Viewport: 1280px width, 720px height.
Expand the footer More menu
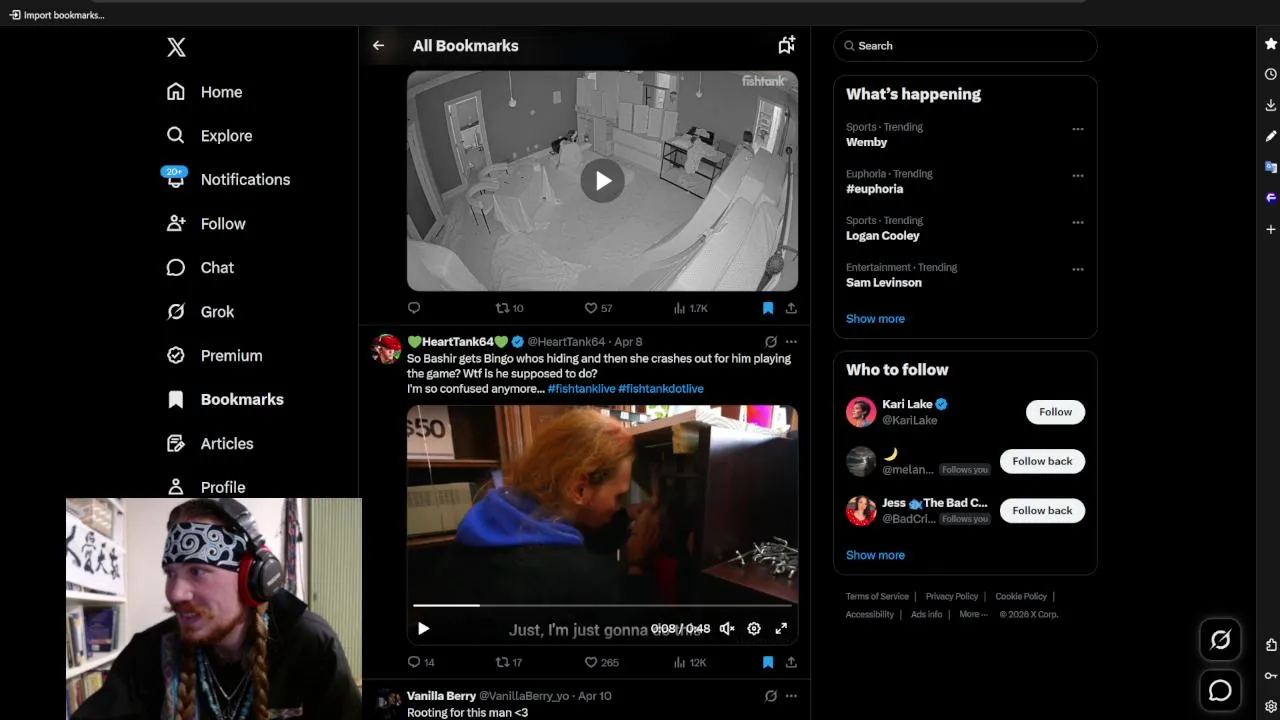[x=973, y=614]
